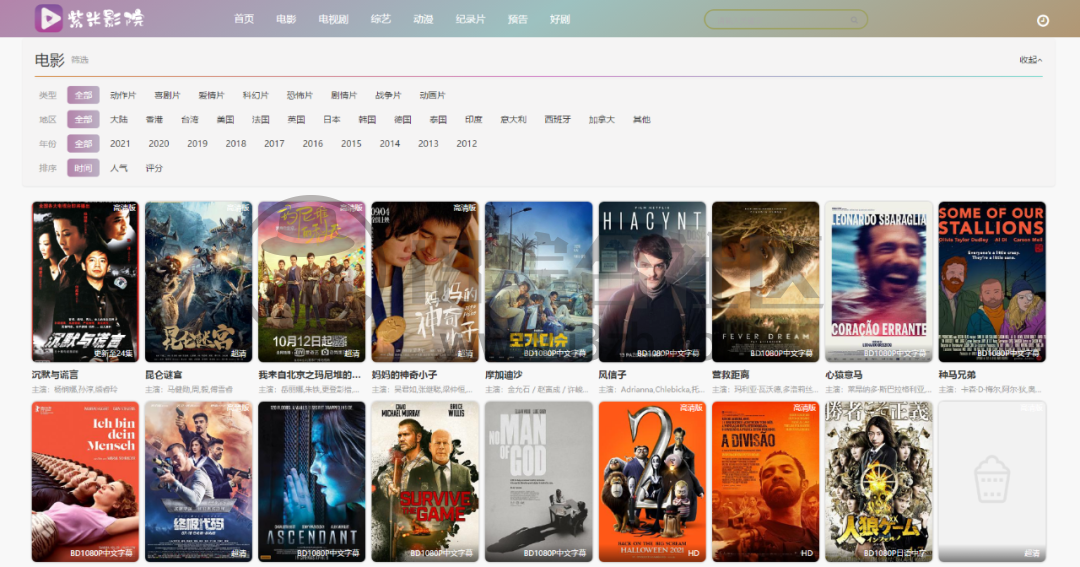Filter by genre 科幻片
Image resolution: width=1080 pixels, height=567 pixels.
(256, 95)
